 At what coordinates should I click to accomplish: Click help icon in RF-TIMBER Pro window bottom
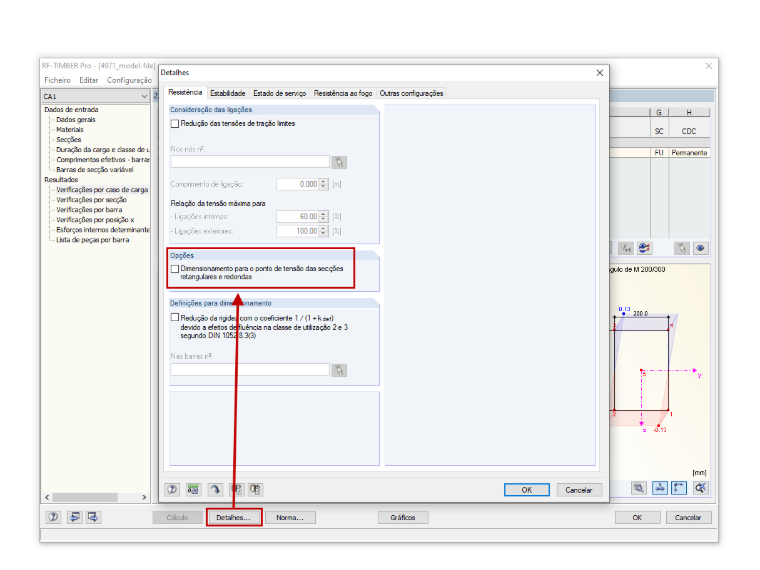[53, 517]
